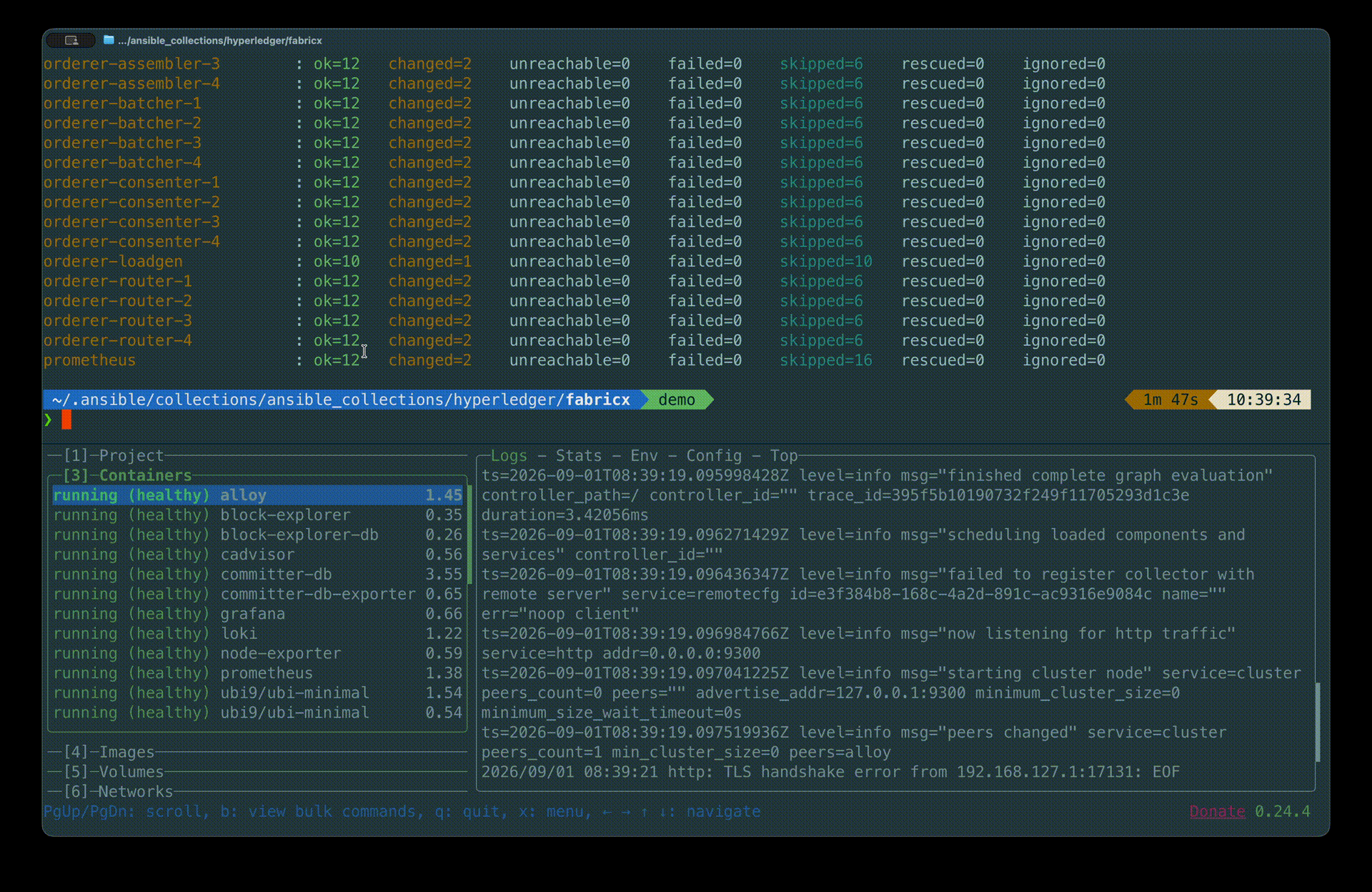The width and height of the screenshot is (1372, 892).
Task: Click the fabricx path segment in prompt
Action: point(598,400)
